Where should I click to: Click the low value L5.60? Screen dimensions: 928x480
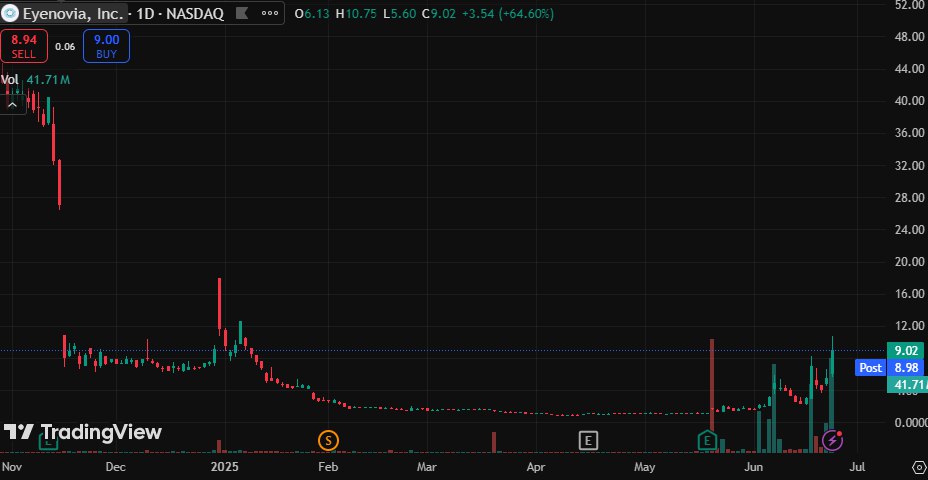(x=399, y=14)
